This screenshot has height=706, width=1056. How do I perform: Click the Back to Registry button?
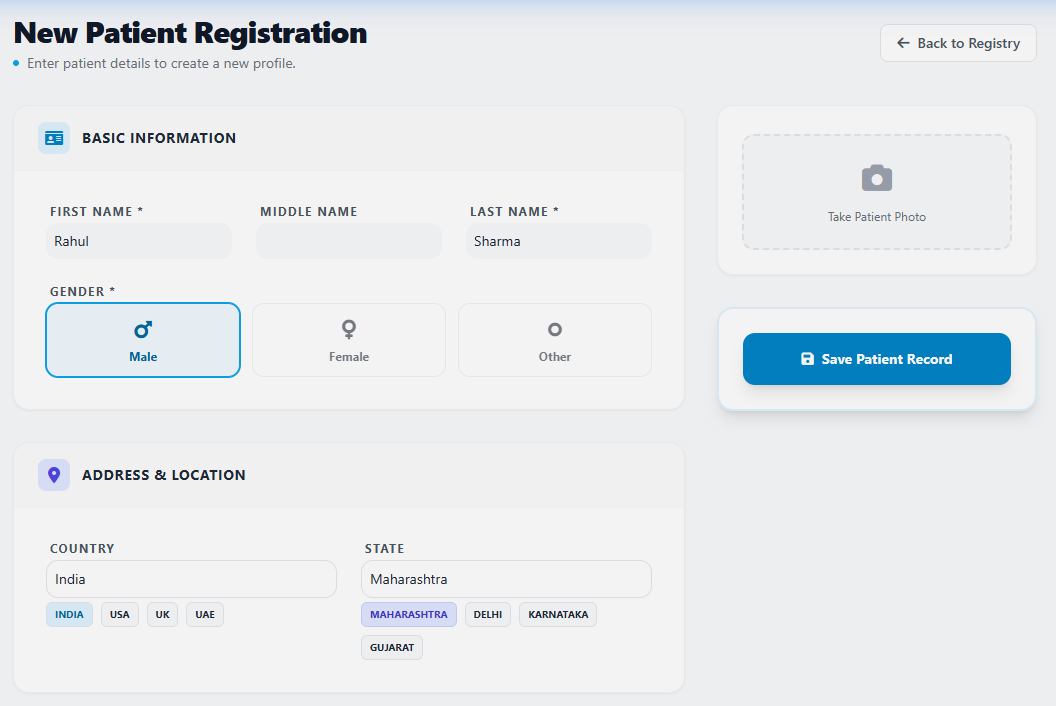point(957,43)
